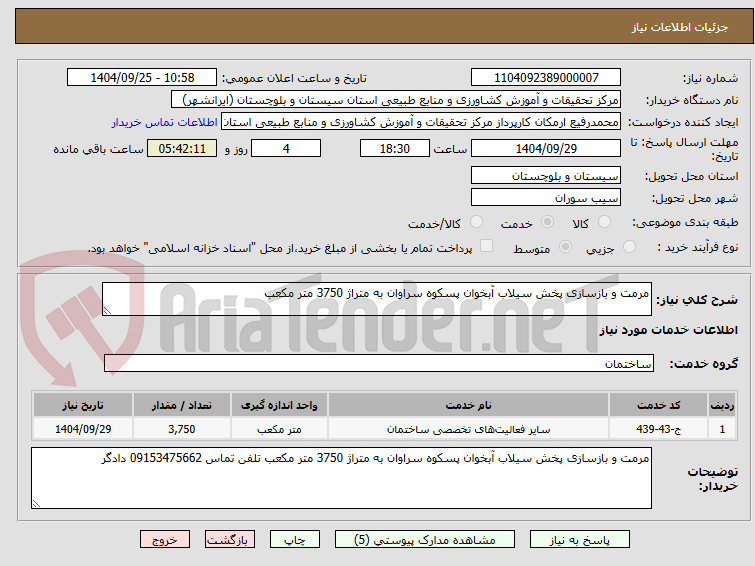755x566 pixels.
Task: Click the buyer organization name field
Action: click(396, 100)
